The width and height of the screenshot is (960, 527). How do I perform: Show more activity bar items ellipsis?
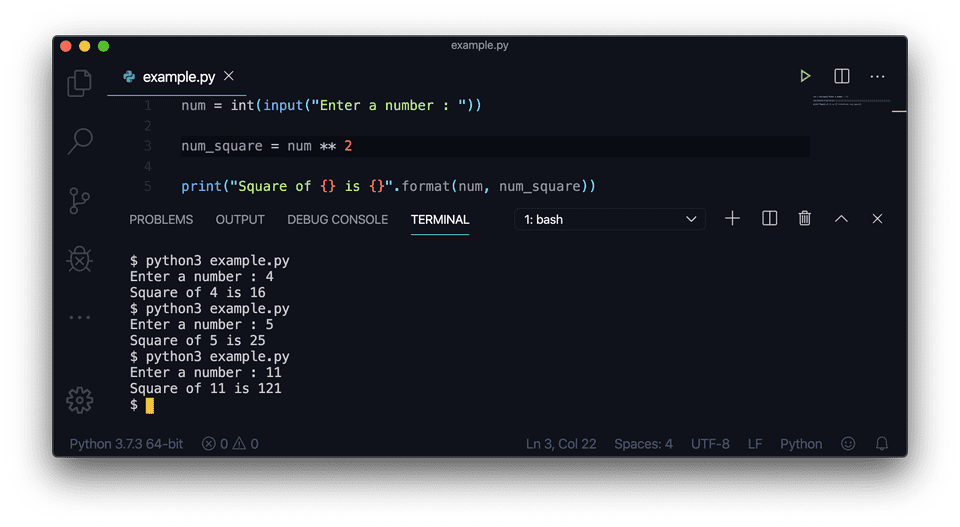click(80, 318)
